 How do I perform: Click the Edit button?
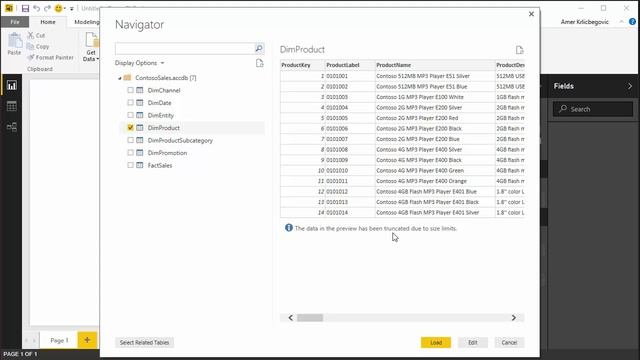click(473, 342)
